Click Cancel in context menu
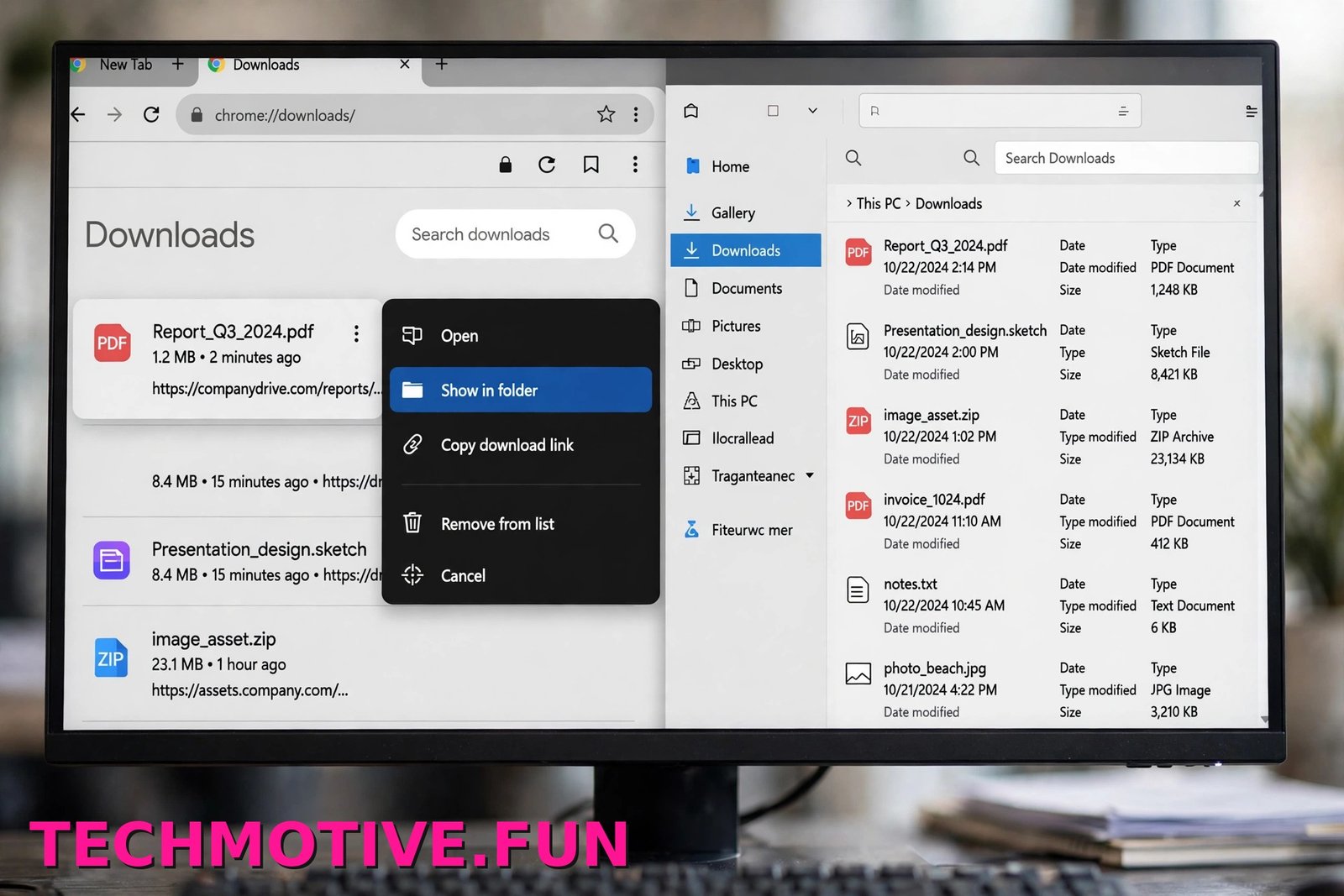 point(521,575)
